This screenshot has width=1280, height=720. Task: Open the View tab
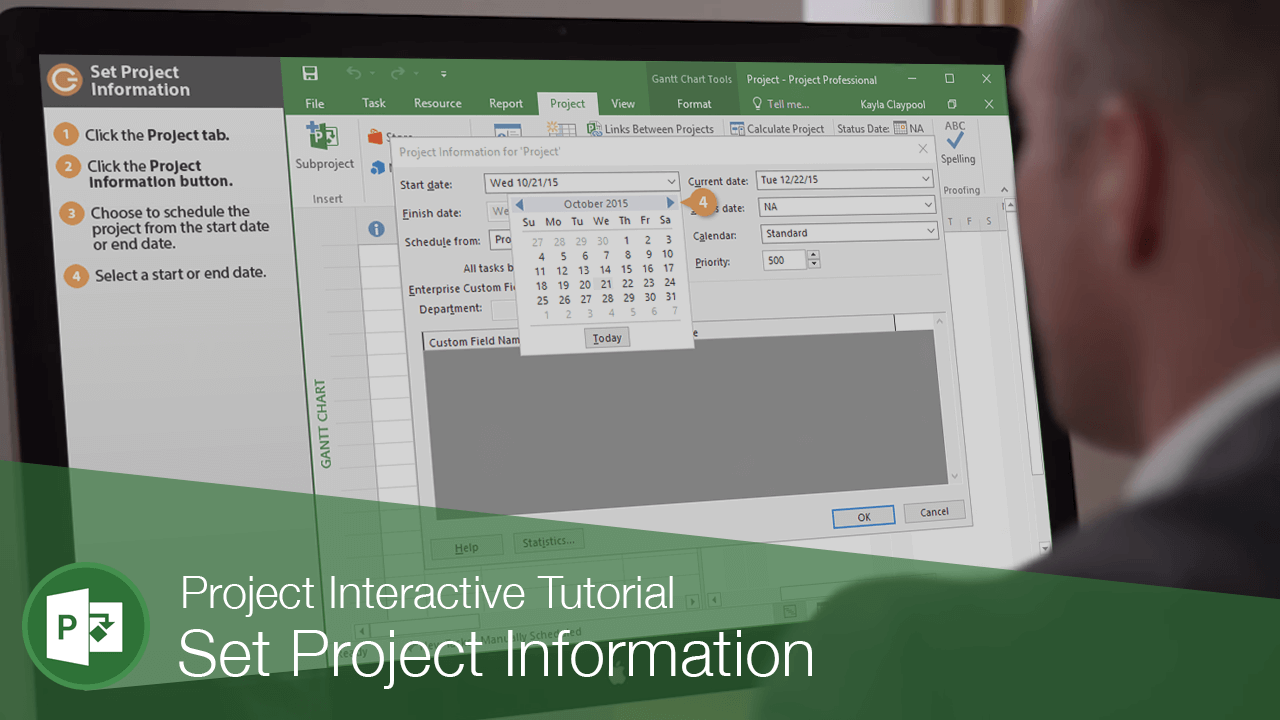pyautogui.click(x=623, y=103)
